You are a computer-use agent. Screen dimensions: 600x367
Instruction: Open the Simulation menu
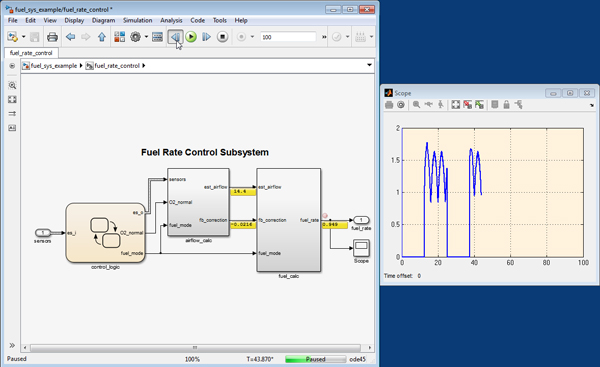pyautogui.click(x=137, y=20)
